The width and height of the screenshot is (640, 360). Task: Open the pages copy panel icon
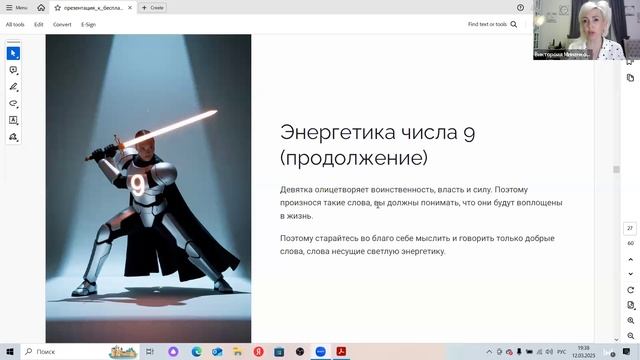(x=630, y=78)
